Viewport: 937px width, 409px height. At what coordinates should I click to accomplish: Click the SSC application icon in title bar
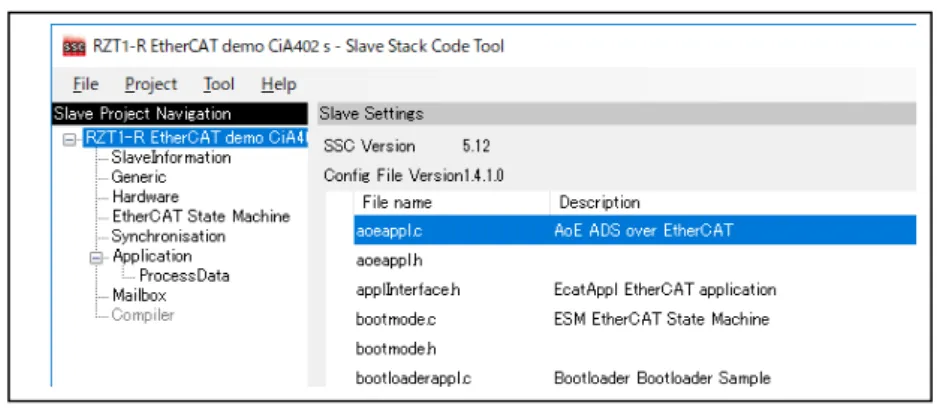coord(74,47)
